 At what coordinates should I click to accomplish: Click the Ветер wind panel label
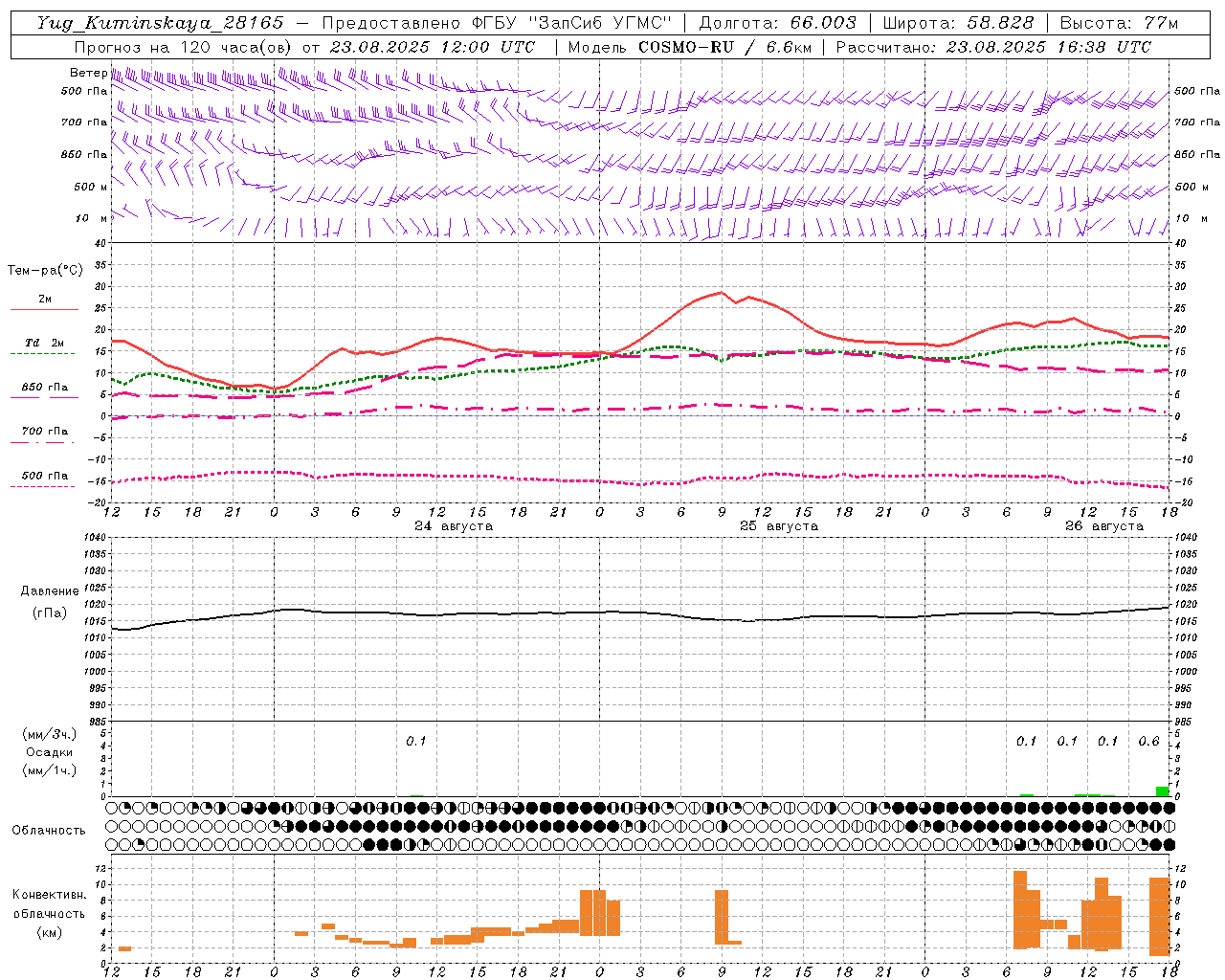(x=88, y=73)
